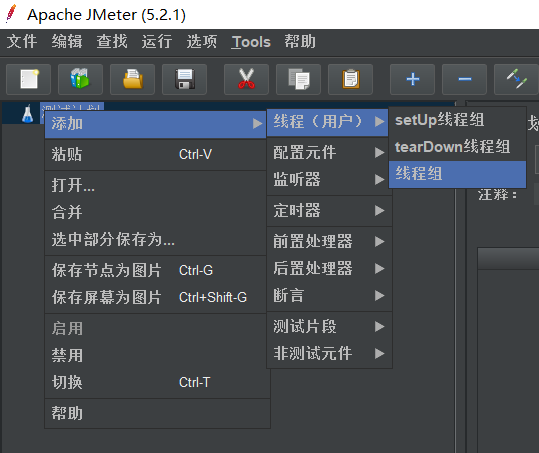Image resolution: width=539 pixels, height=453 pixels.
Task: Expand the 断言 submenu
Action: point(329,295)
